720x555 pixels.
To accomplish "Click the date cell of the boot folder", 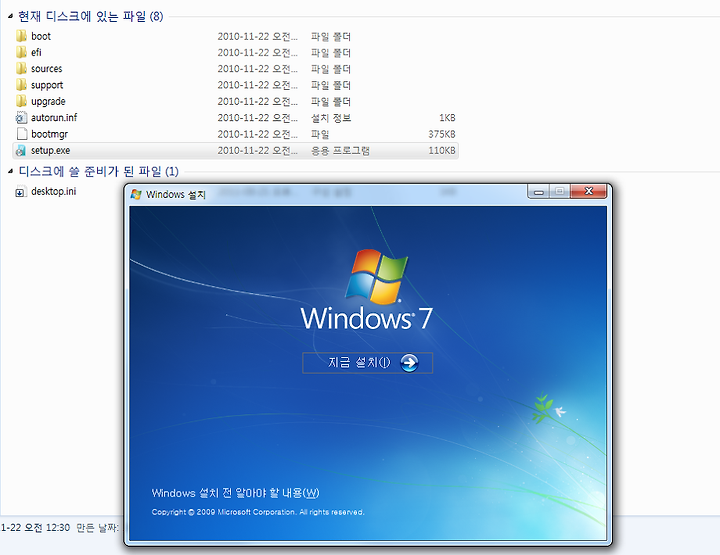I will click(257, 36).
